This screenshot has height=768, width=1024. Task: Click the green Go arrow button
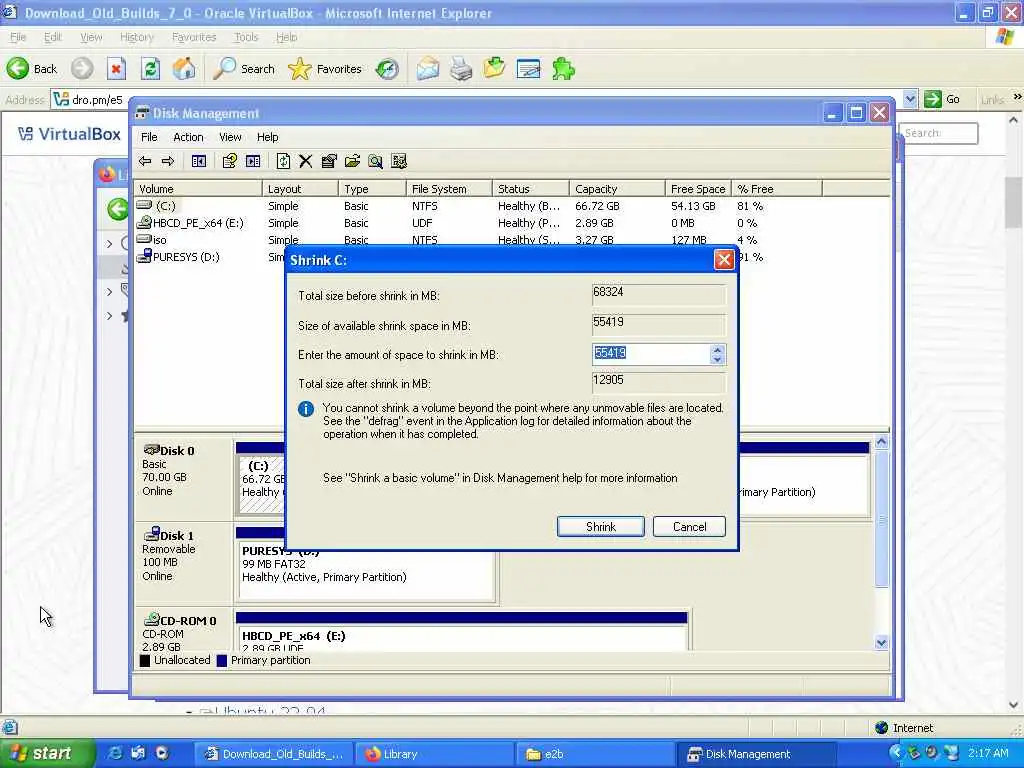(x=941, y=99)
